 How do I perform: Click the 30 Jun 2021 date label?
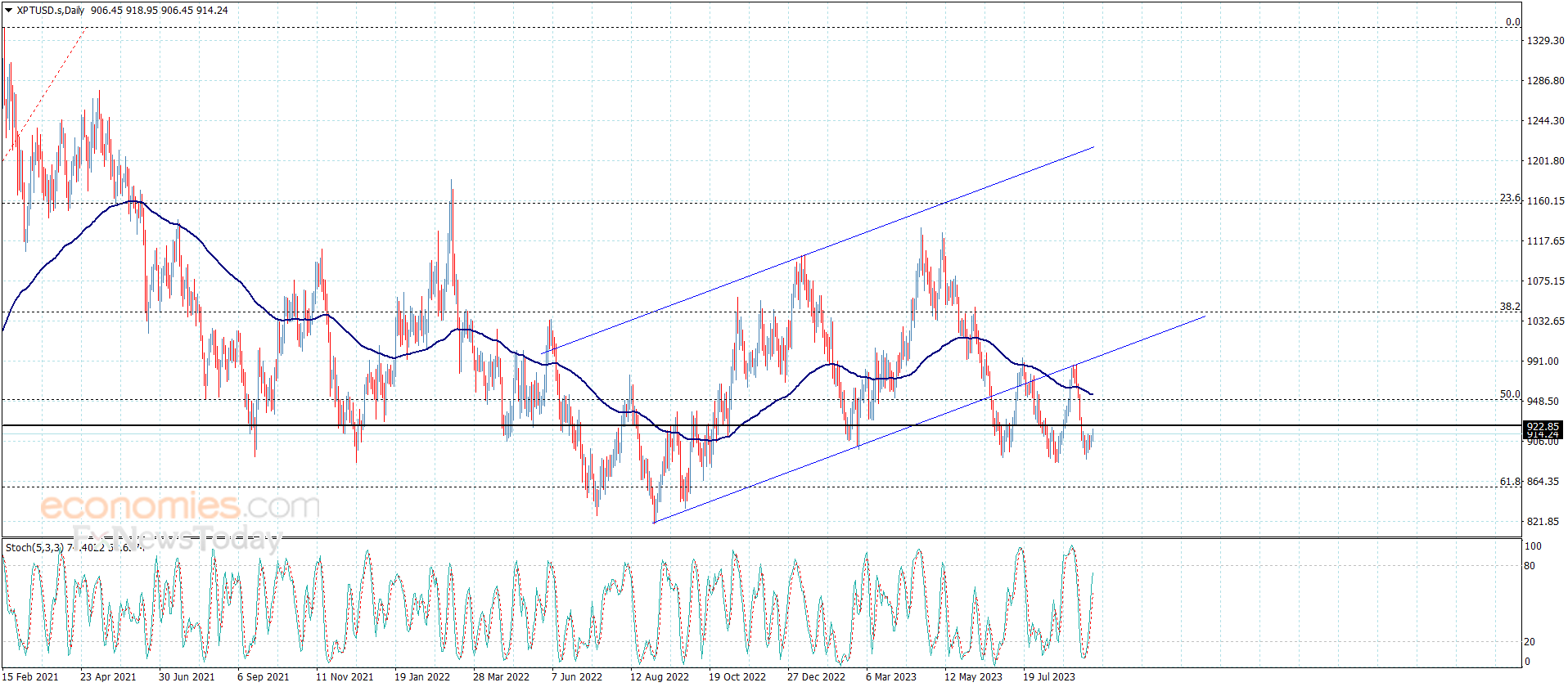click(x=187, y=676)
